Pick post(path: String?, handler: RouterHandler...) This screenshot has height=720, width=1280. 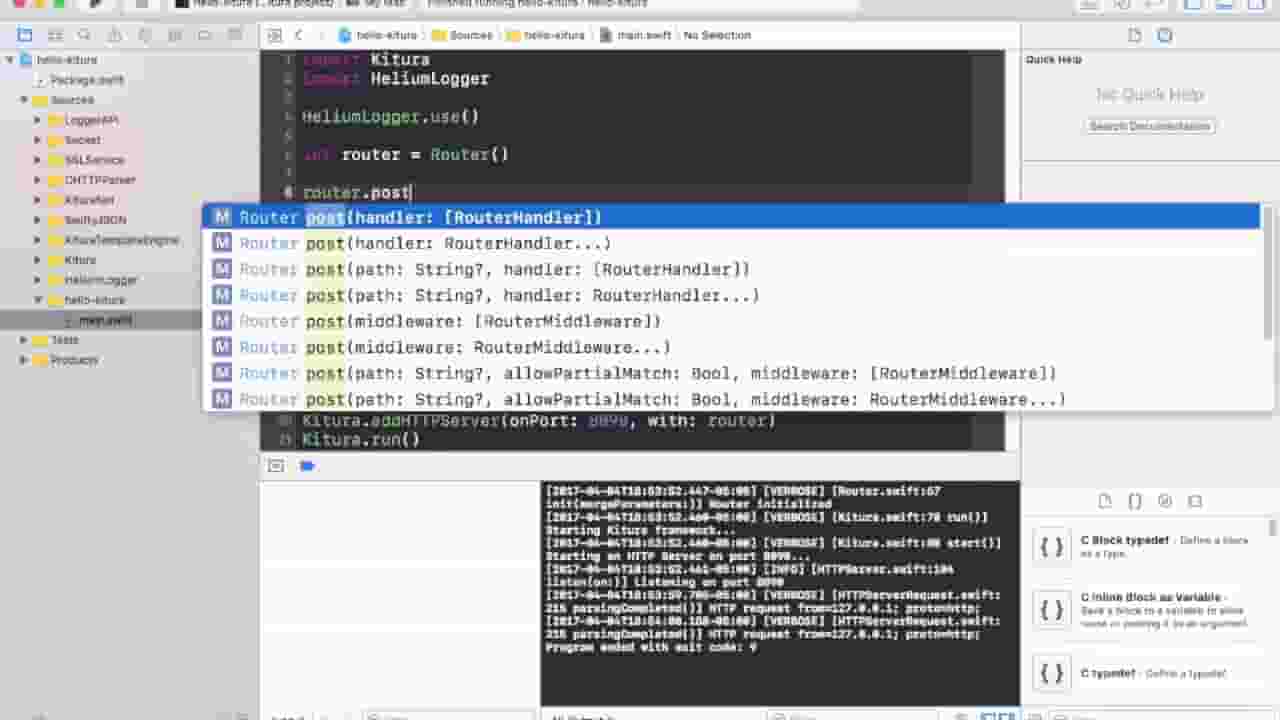click(731, 295)
